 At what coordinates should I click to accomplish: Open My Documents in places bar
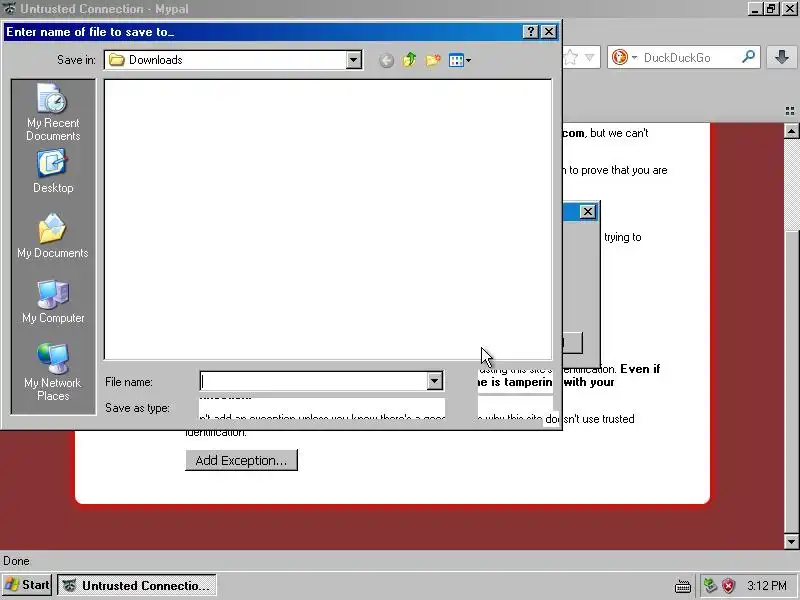point(53,236)
